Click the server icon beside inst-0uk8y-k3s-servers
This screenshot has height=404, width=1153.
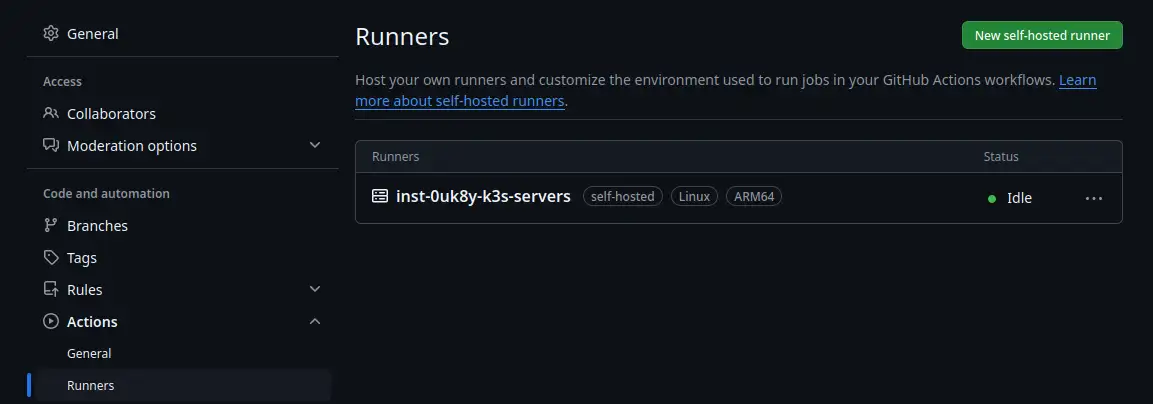pyautogui.click(x=379, y=196)
